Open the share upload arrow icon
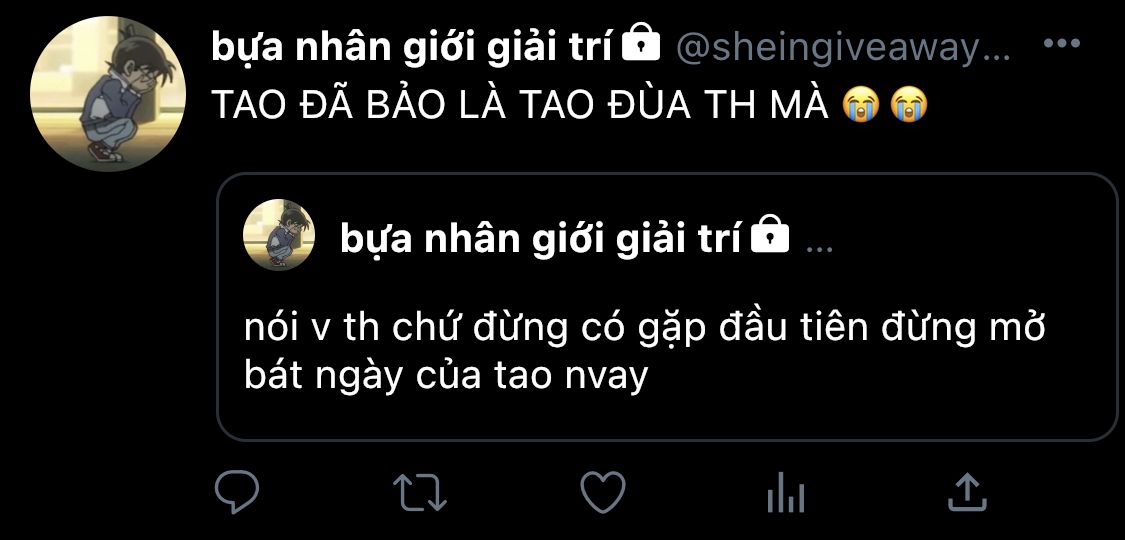Viewport: 1125px width, 540px height. pyautogui.click(x=968, y=491)
